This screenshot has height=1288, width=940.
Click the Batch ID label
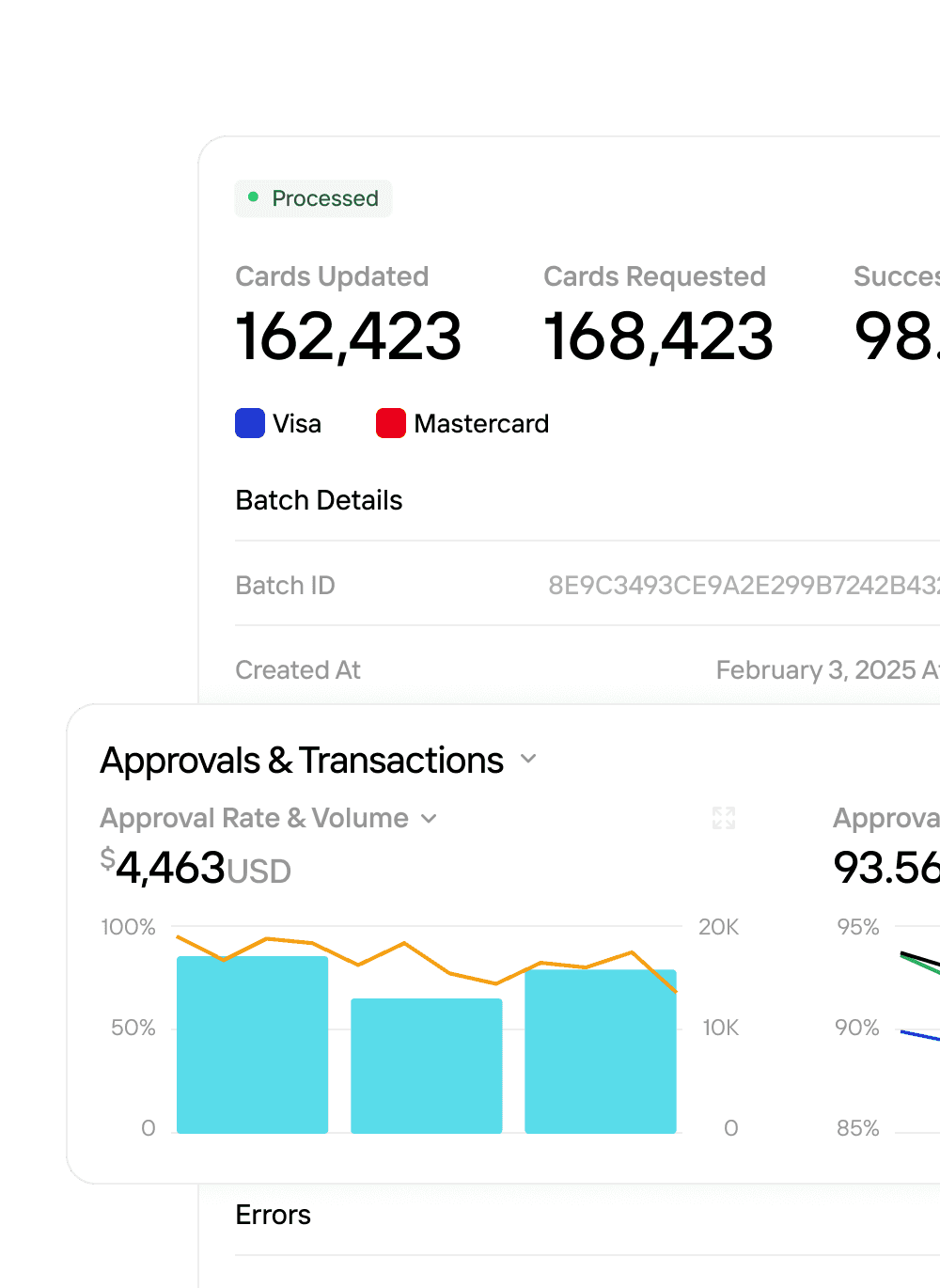coord(285,586)
